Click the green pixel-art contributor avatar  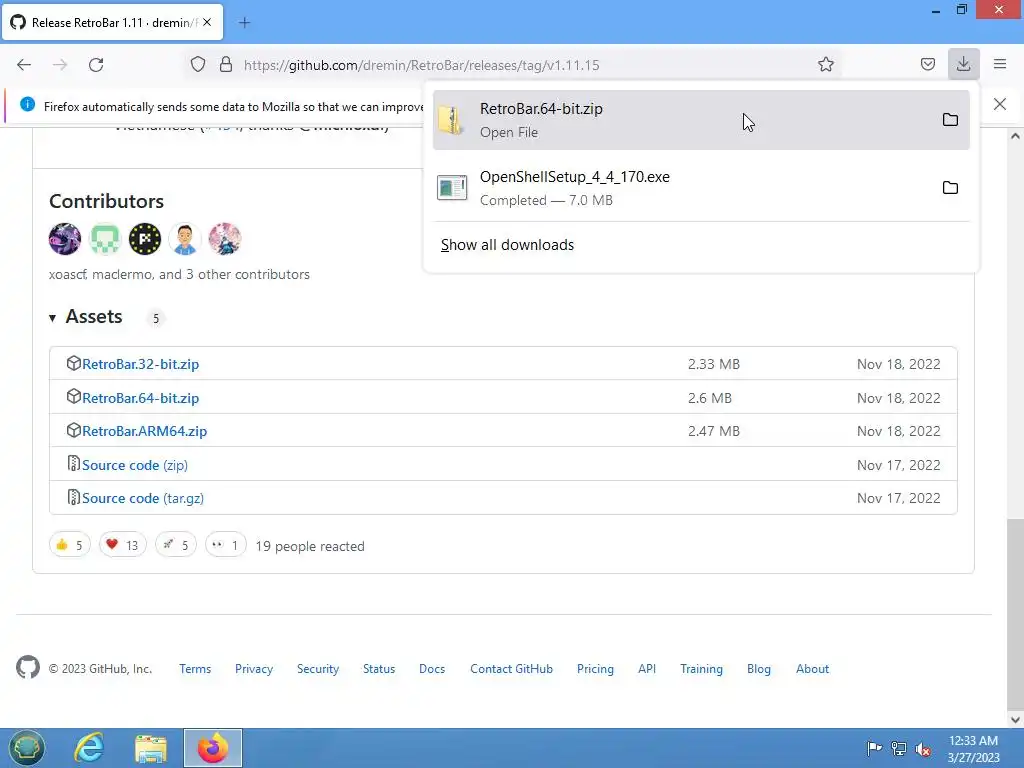click(105, 238)
